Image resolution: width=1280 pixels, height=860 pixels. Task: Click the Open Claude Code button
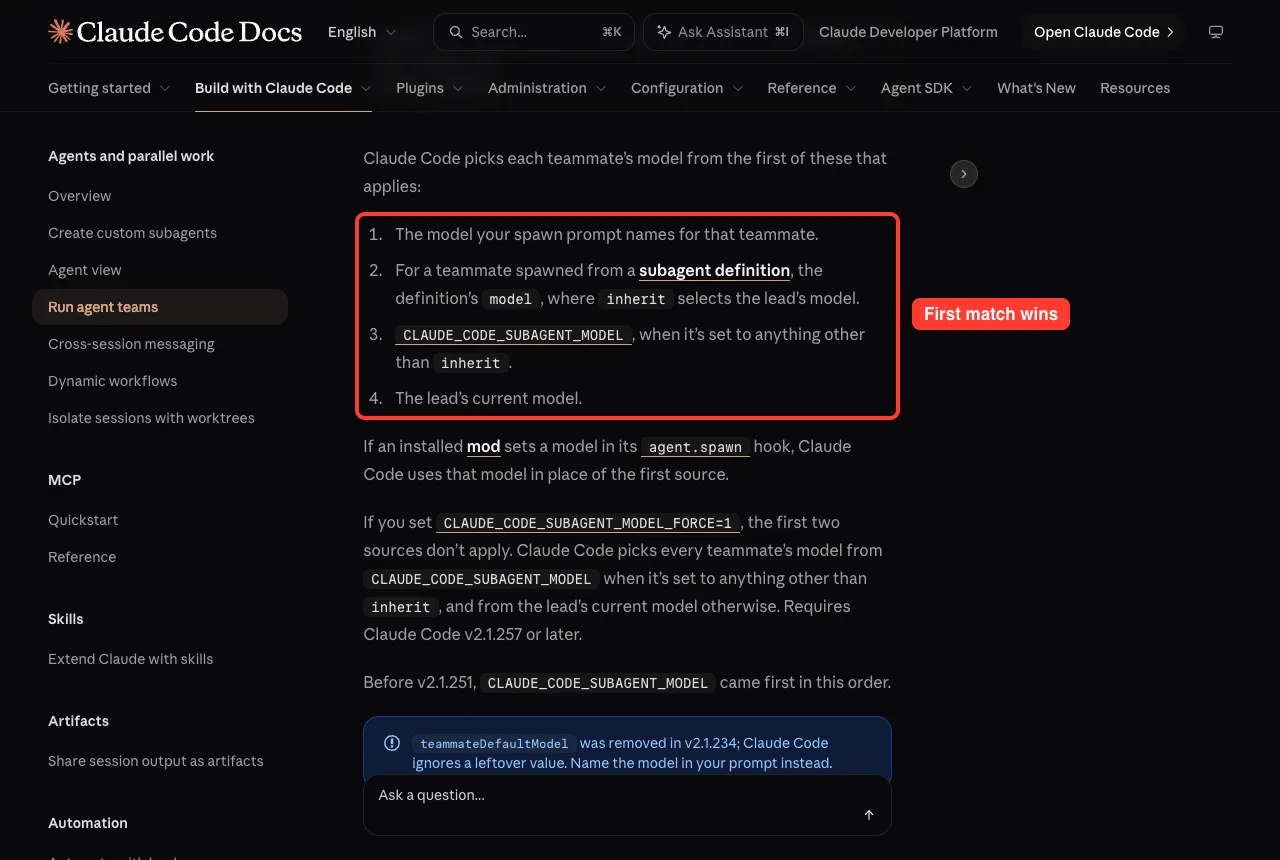[1103, 32]
